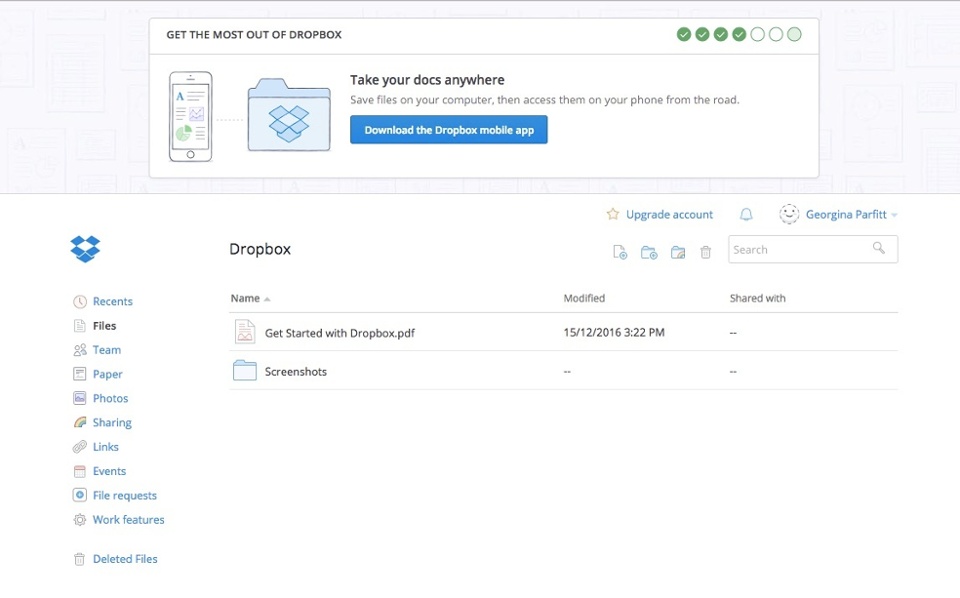Expand the Georgina Parfitt account dropdown arrow
Screen dimensions: 960x598
point(894,215)
